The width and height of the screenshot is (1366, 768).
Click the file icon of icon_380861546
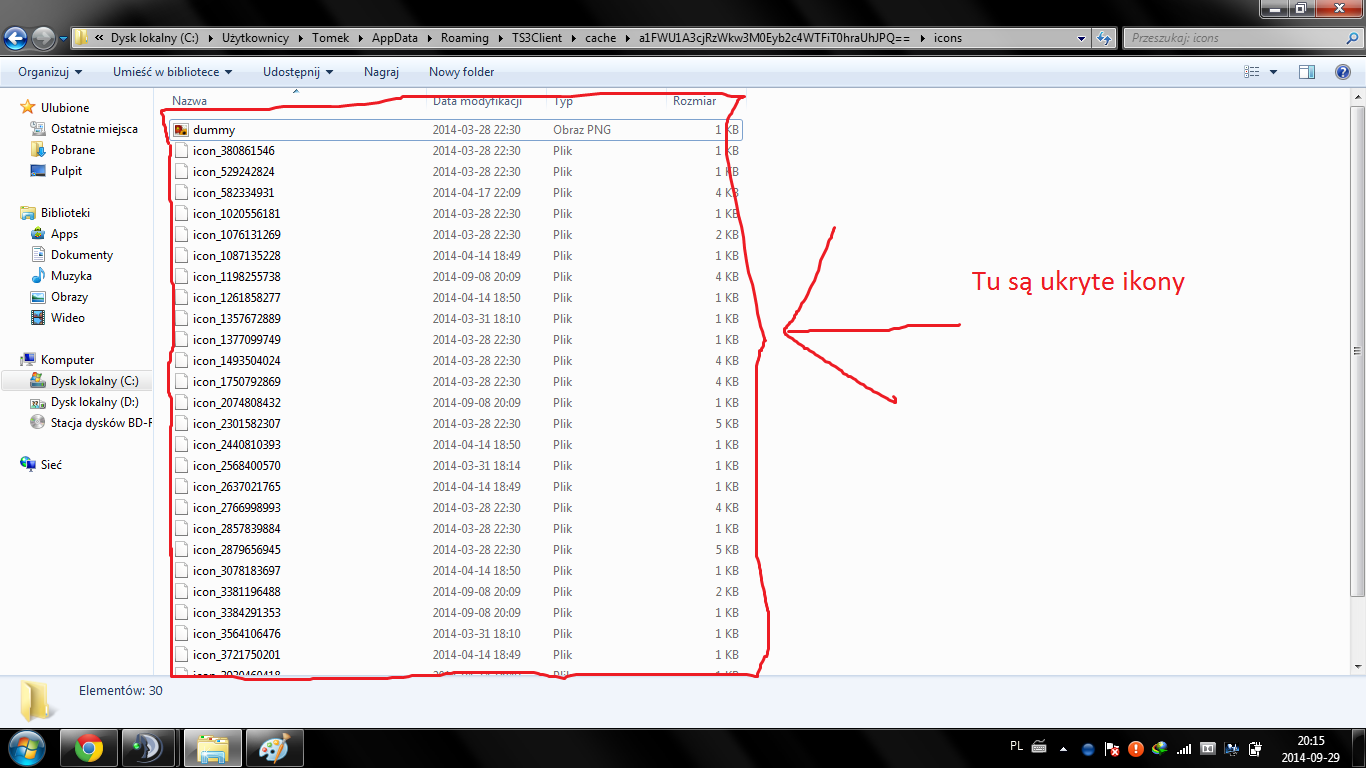coord(181,151)
